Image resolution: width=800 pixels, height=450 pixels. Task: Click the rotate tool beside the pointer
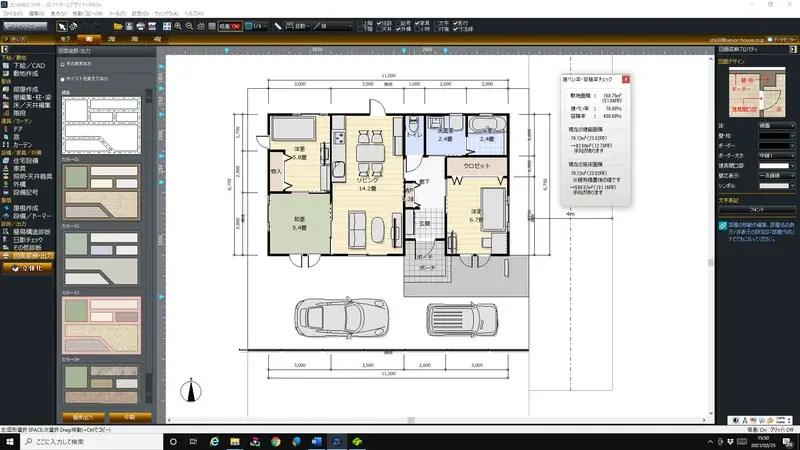coord(73,27)
